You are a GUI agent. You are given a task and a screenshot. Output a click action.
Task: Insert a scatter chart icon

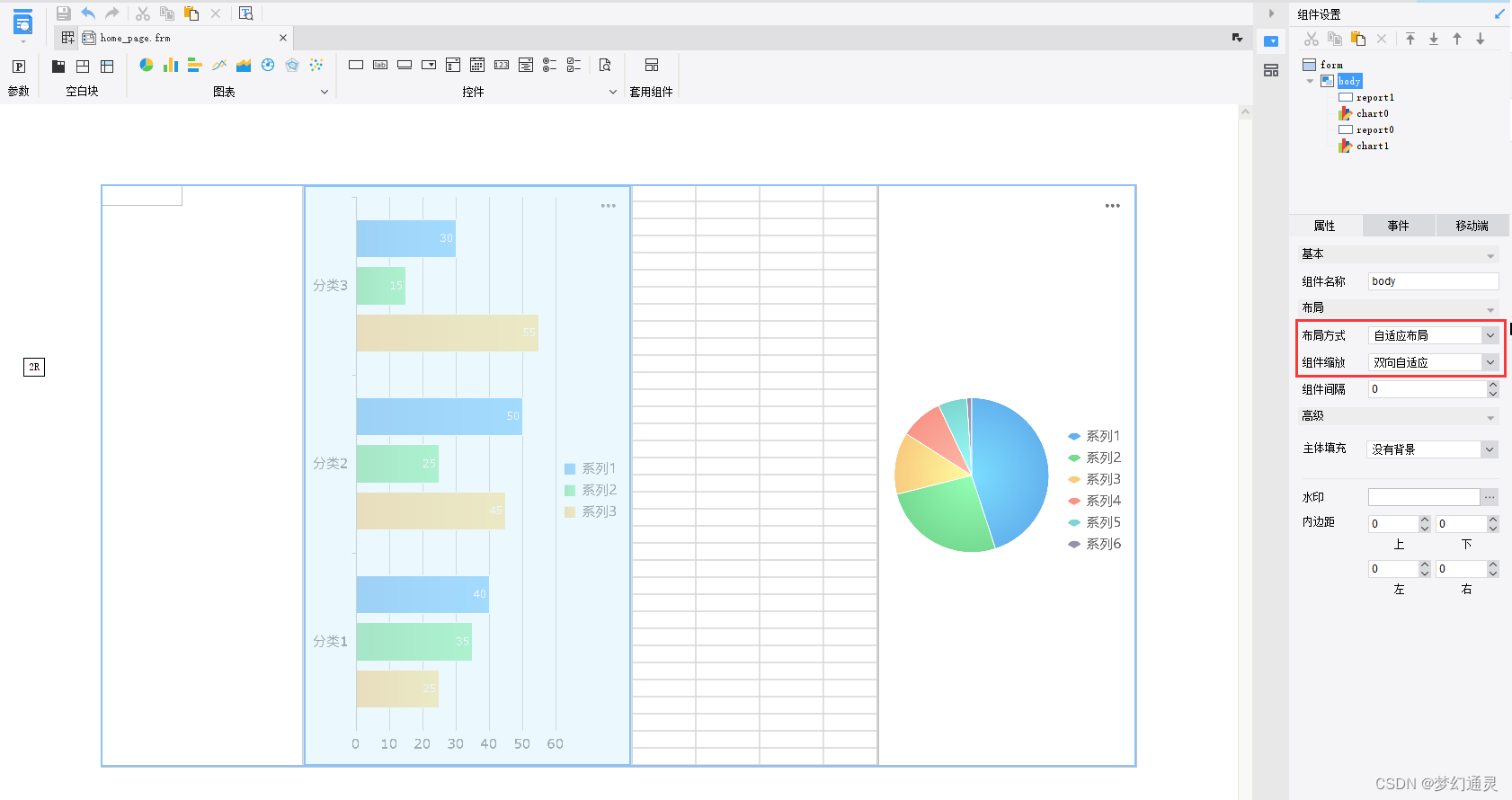316,65
